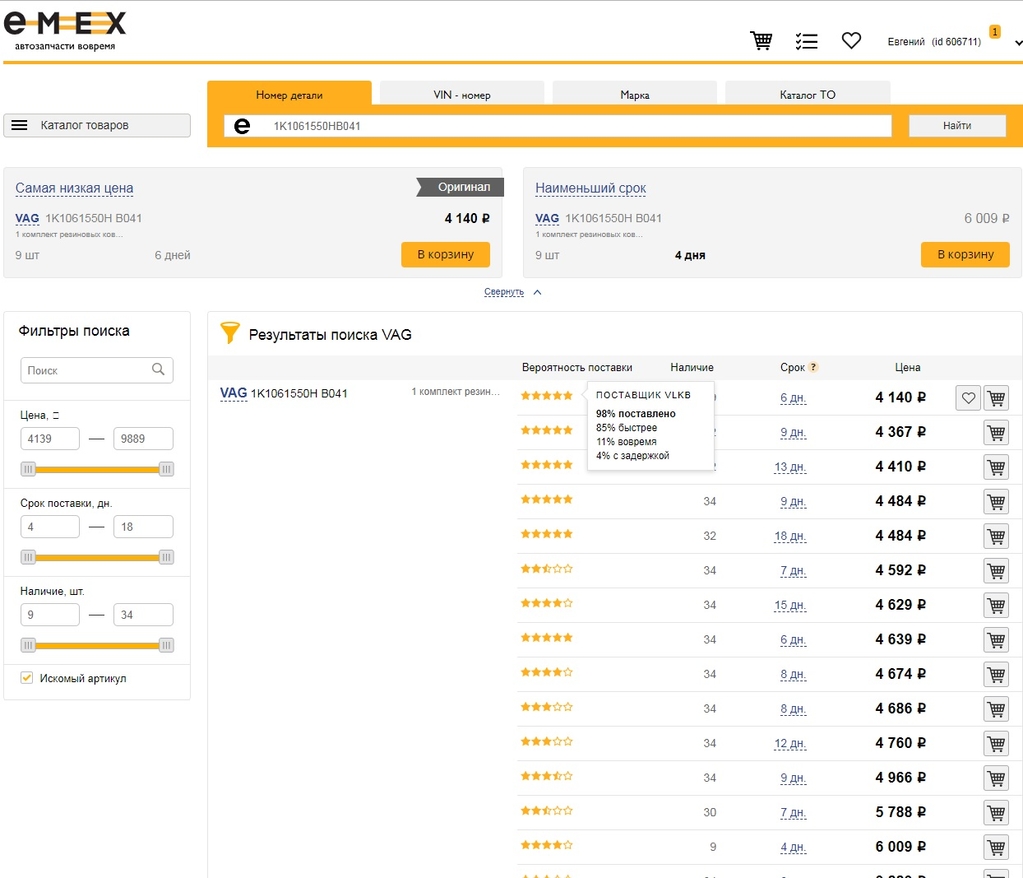The height and width of the screenshot is (878, 1023).
Task: Click the Срок help question mark icon
Action: click(813, 367)
